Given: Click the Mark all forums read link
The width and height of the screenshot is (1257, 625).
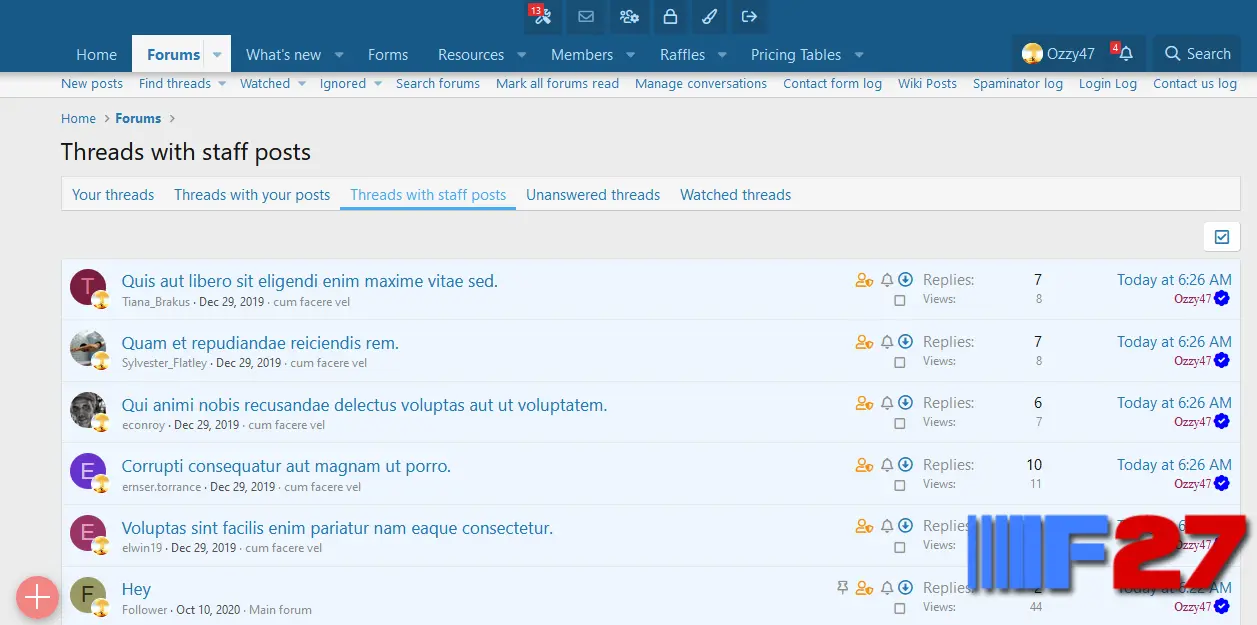Looking at the screenshot, I should tap(557, 84).
